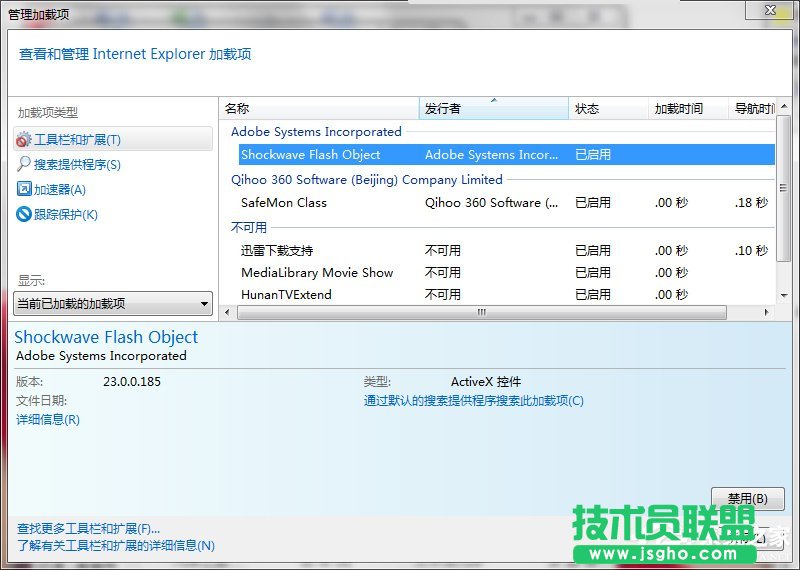
Task: Click 已启用 status of SafeMon Class
Action: [592, 203]
